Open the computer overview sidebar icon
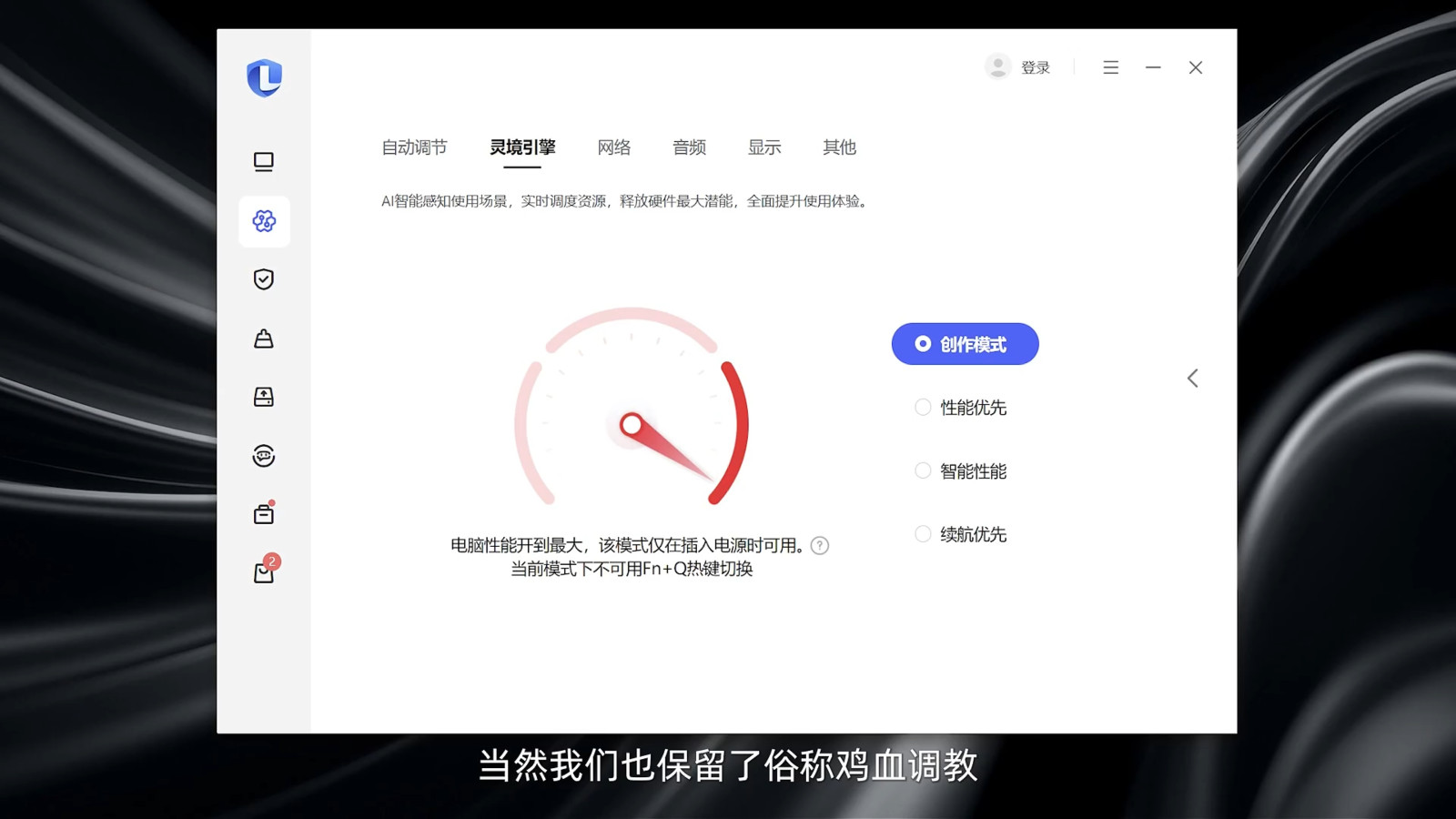 pyautogui.click(x=264, y=162)
